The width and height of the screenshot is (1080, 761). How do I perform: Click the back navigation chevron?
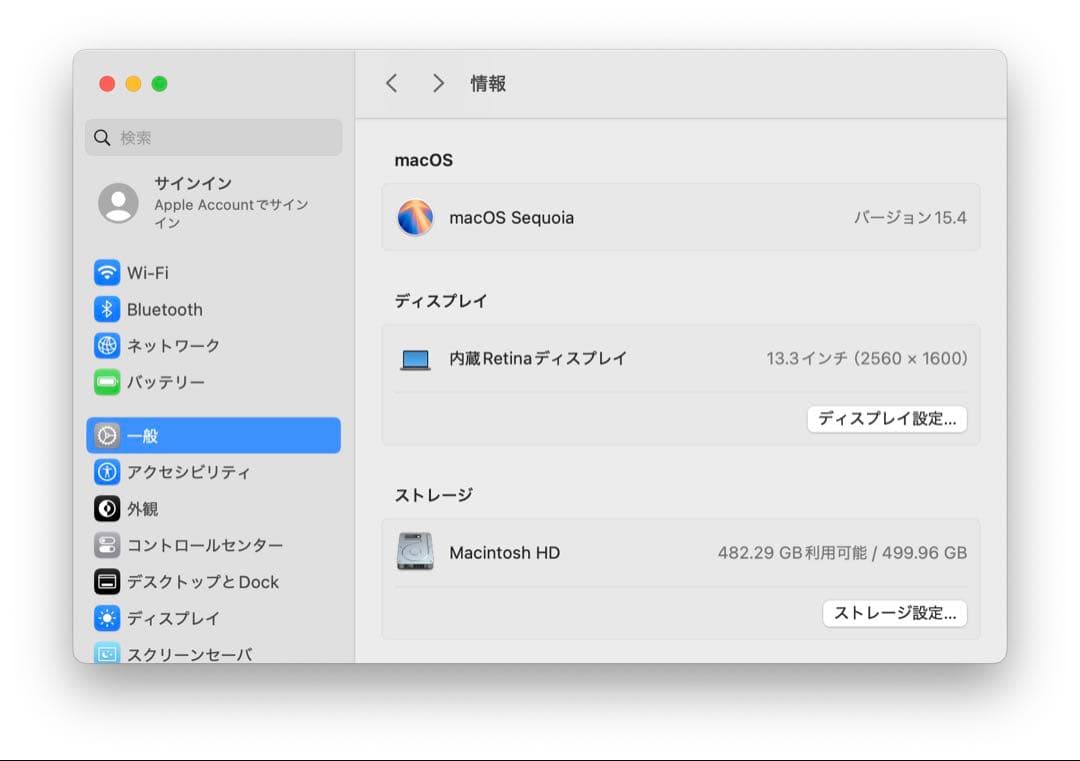coord(392,84)
